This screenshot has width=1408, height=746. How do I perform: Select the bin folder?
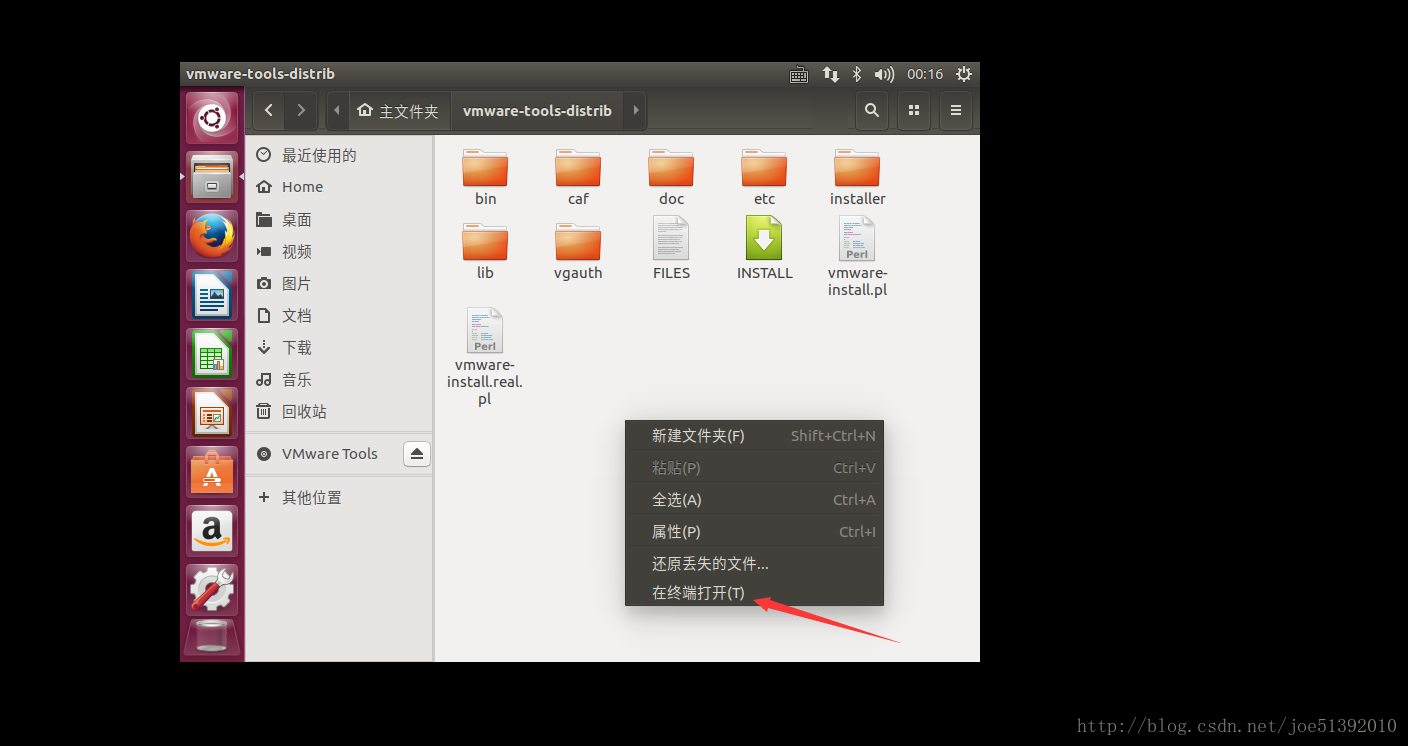(x=485, y=178)
